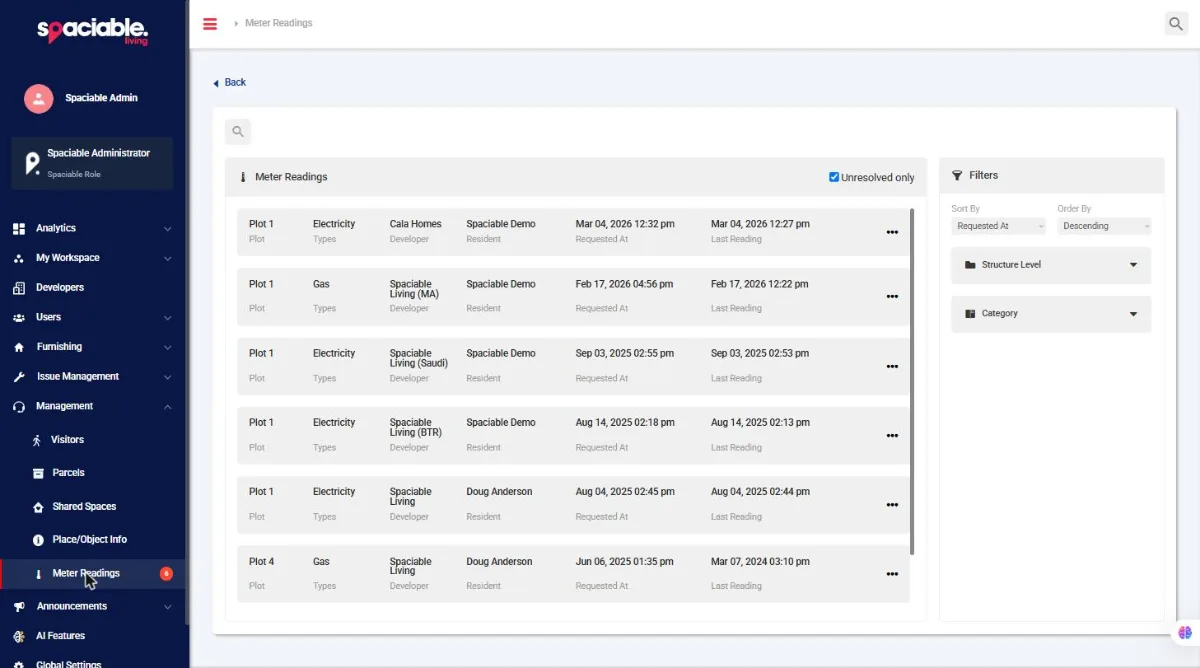Uncheck the Unresolved only checkbox
This screenshot has width=1200, height=668.
coord(834,177)
